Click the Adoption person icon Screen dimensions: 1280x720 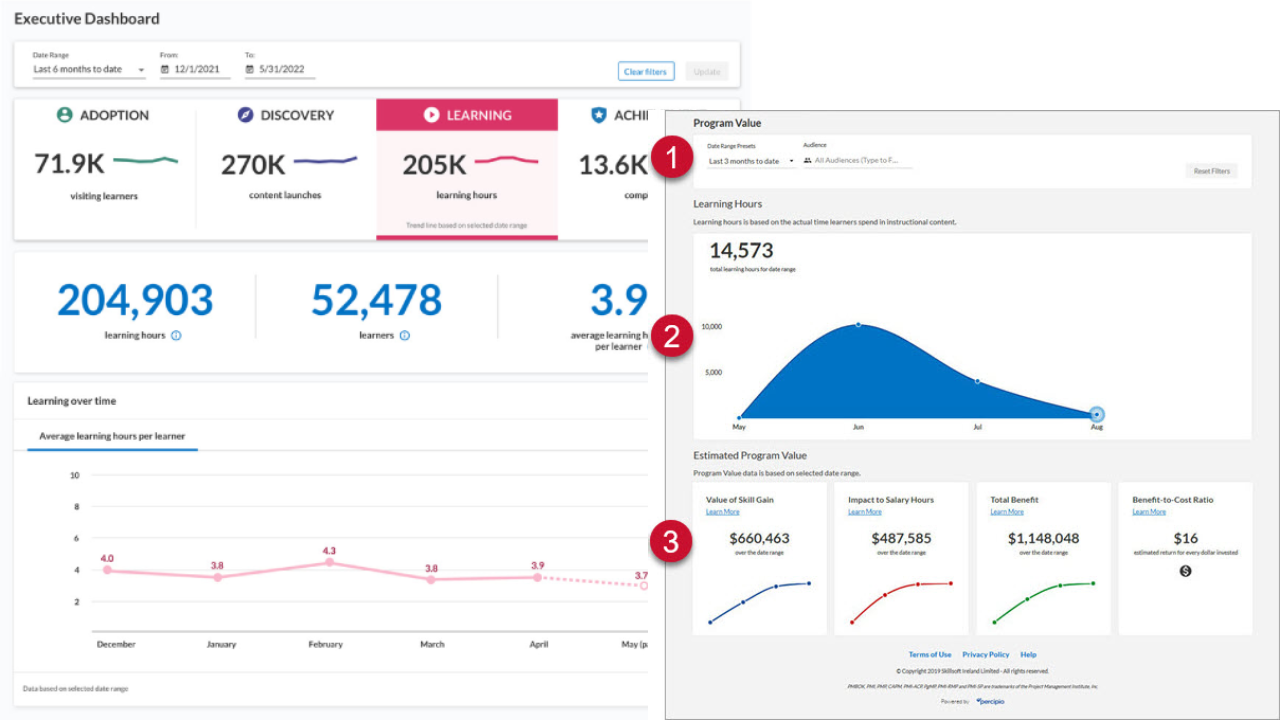[x=65, y=115]
